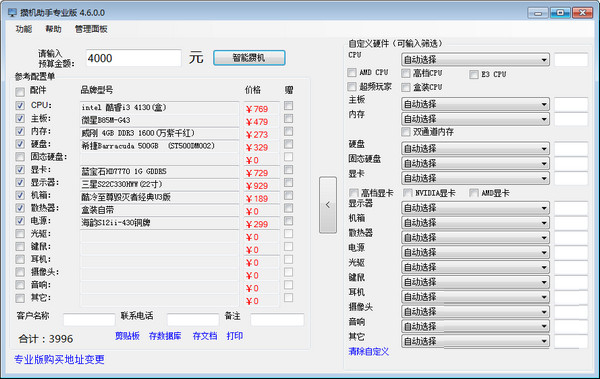The width and height of the screenshot is (600, 379).
Task: Click the left arrow transfer button
Action: pos(328,205)
